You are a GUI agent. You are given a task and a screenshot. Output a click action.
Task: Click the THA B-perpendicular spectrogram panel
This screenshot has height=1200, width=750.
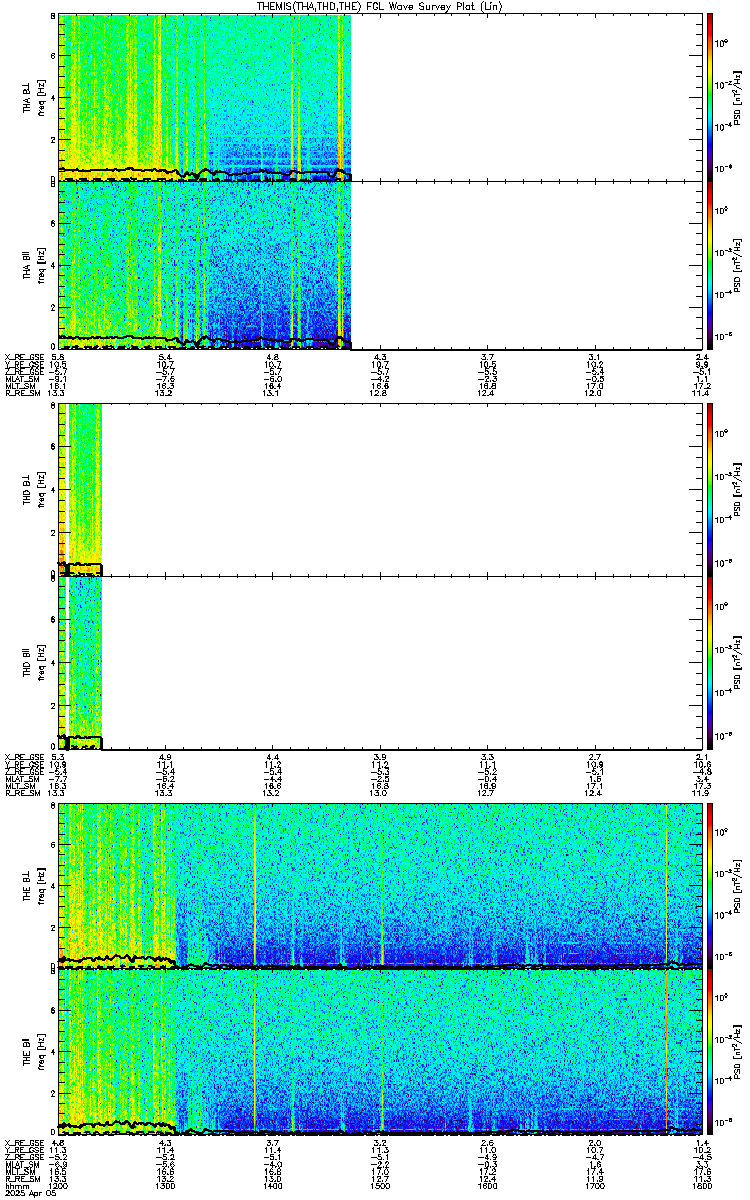click(381, 98)
